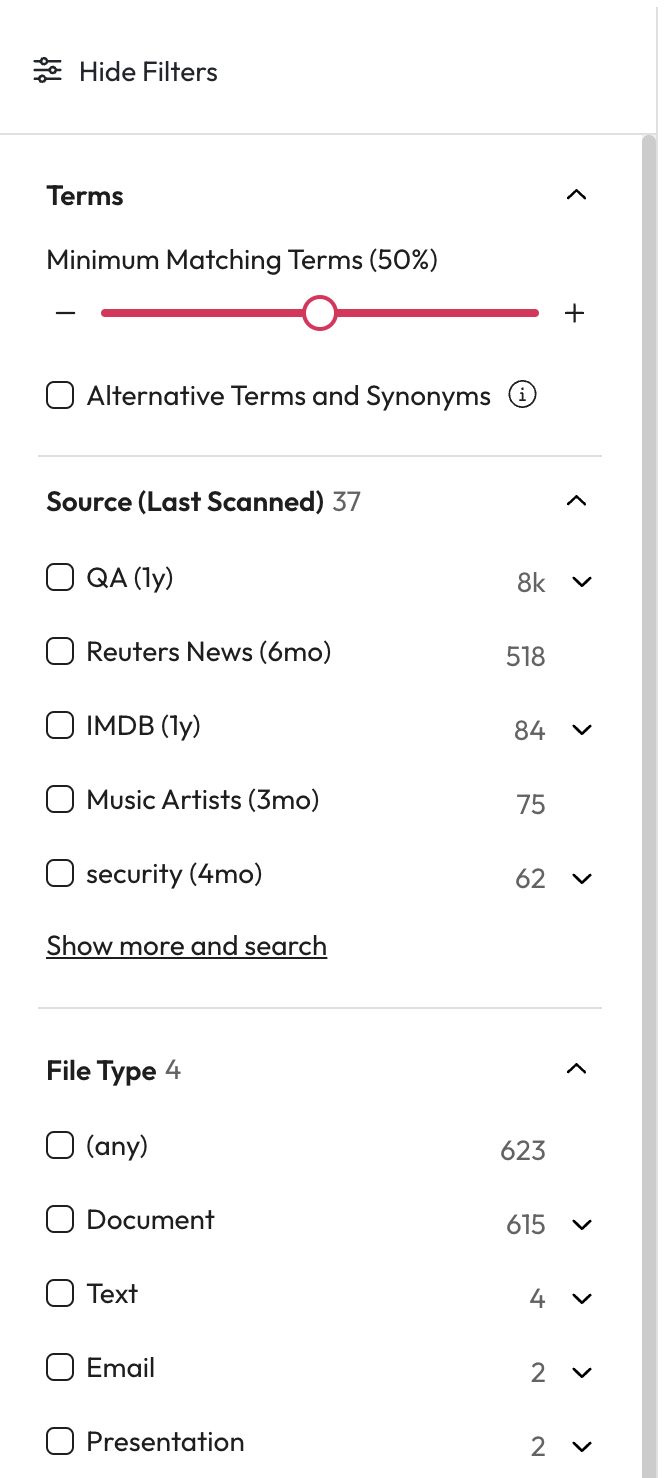Select the Document file type checkbox
670x1478 pixels.
coord(60,1219)
